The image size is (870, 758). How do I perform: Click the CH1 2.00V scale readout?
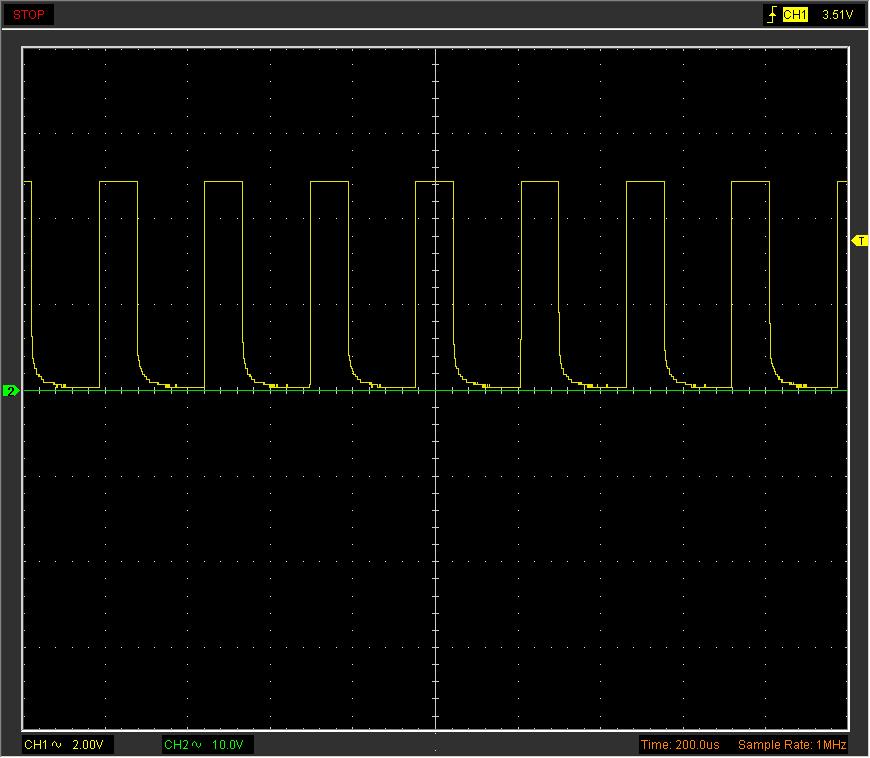click(x=89, y=745)
